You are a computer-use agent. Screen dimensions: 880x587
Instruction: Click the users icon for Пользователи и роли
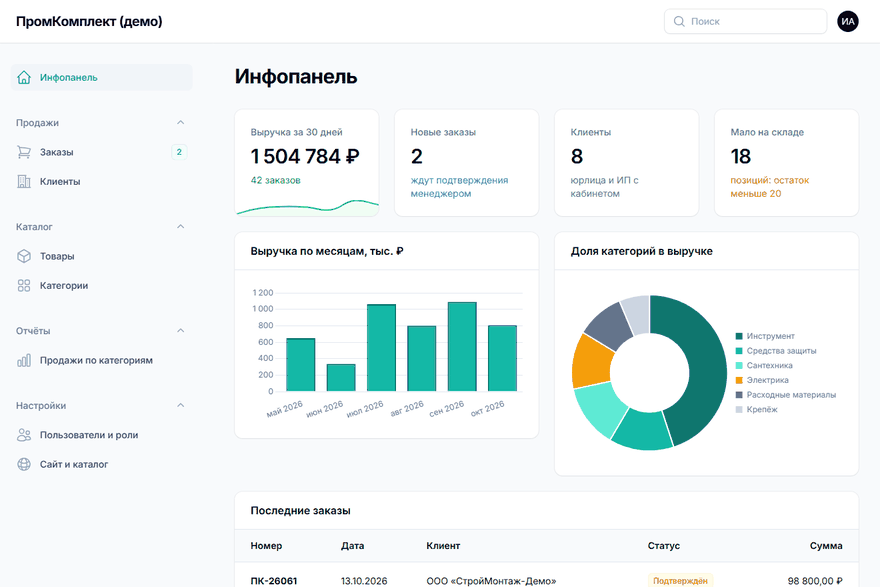[x=24, y=435]
